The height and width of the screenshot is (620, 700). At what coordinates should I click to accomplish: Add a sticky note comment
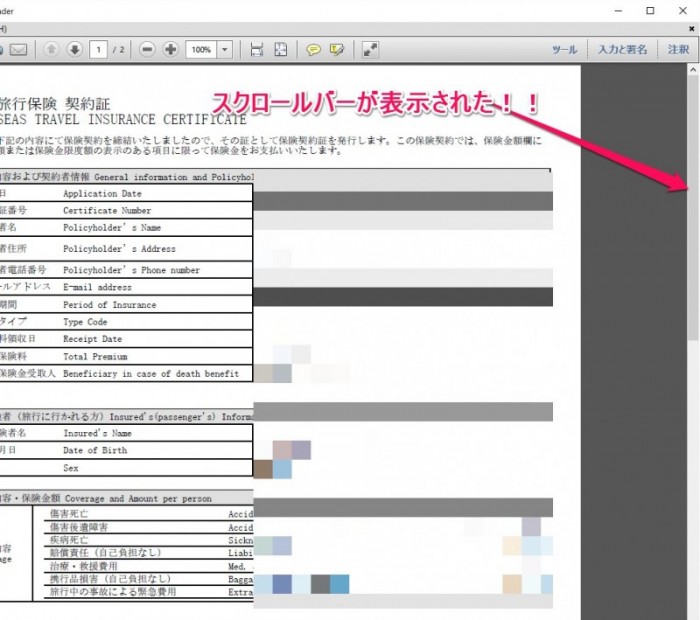click(313, 50)
